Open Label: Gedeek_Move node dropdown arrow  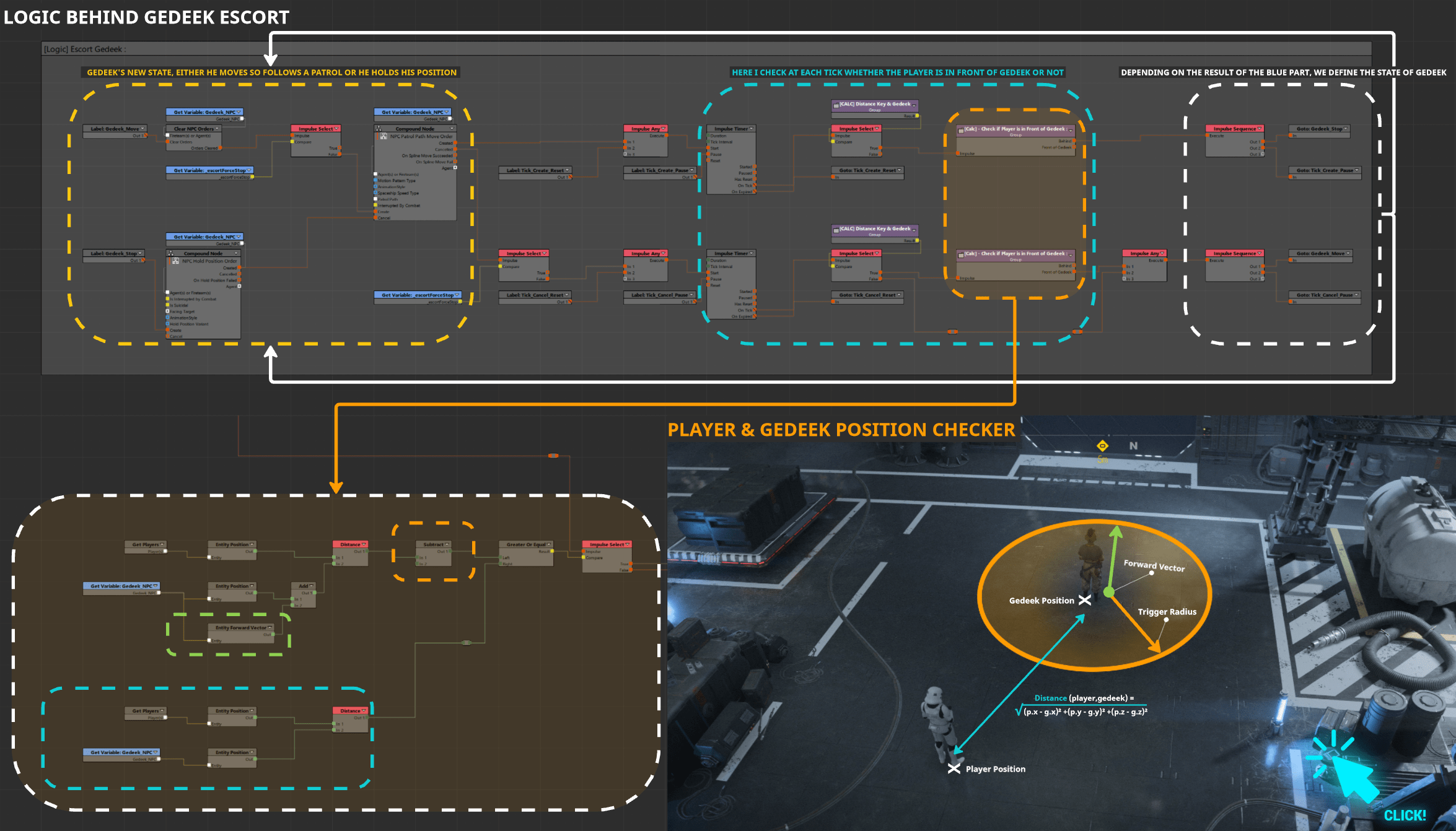pyautogui.click(x=143, y=129)
